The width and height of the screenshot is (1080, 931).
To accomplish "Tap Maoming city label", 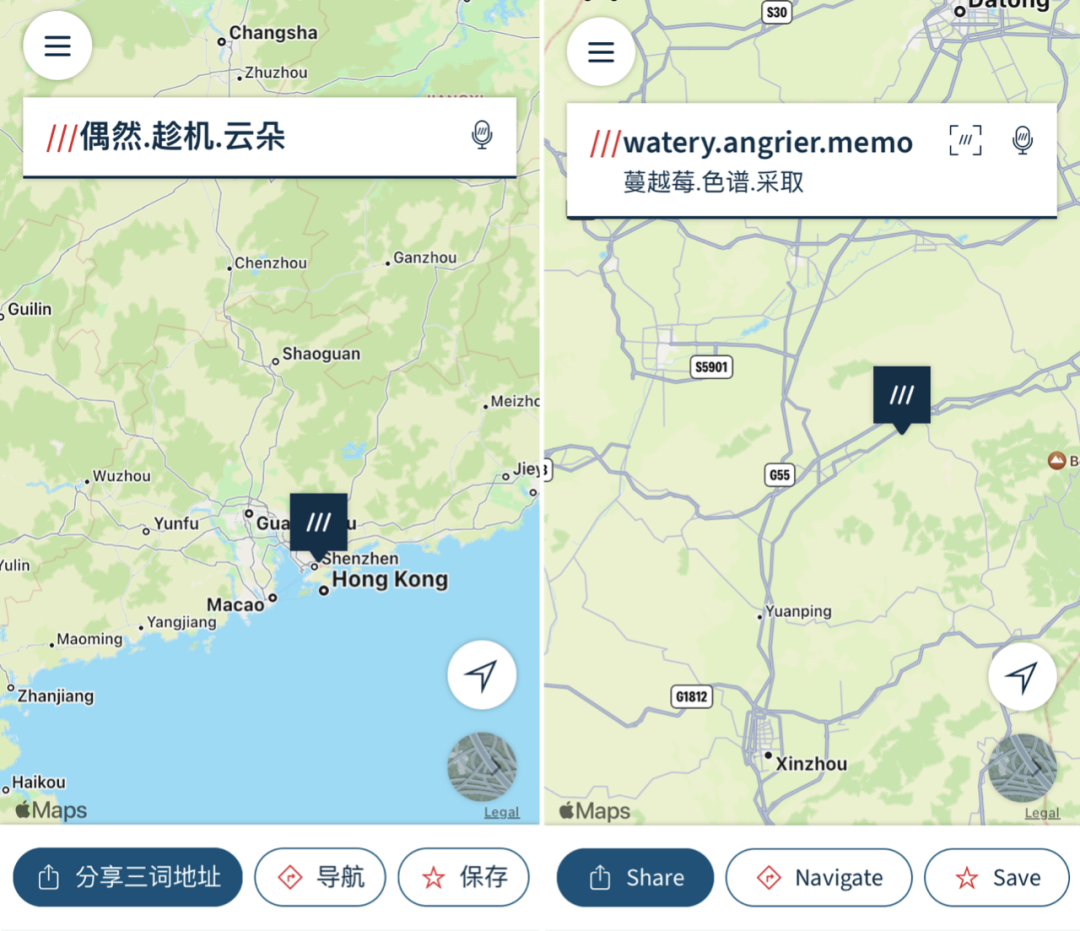I will point(90,639).
